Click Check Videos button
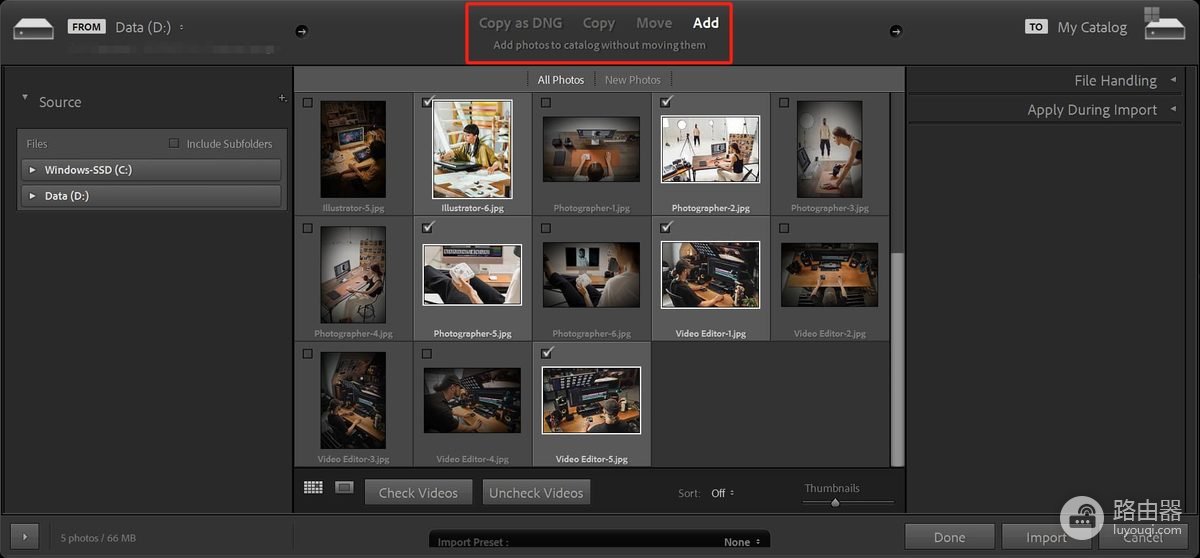This screenshot has height=558, width=1200. 418,492
